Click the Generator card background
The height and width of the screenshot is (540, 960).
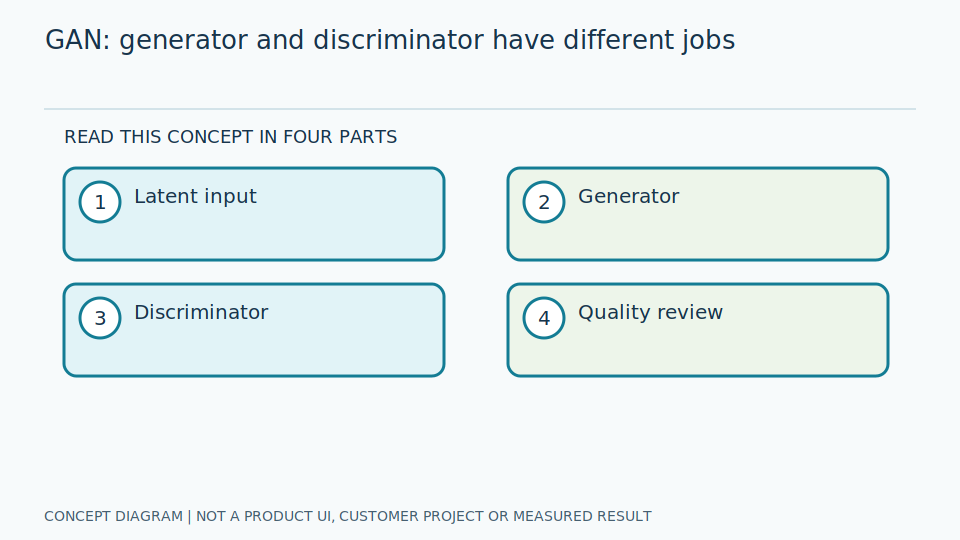[x=698, y=214]
